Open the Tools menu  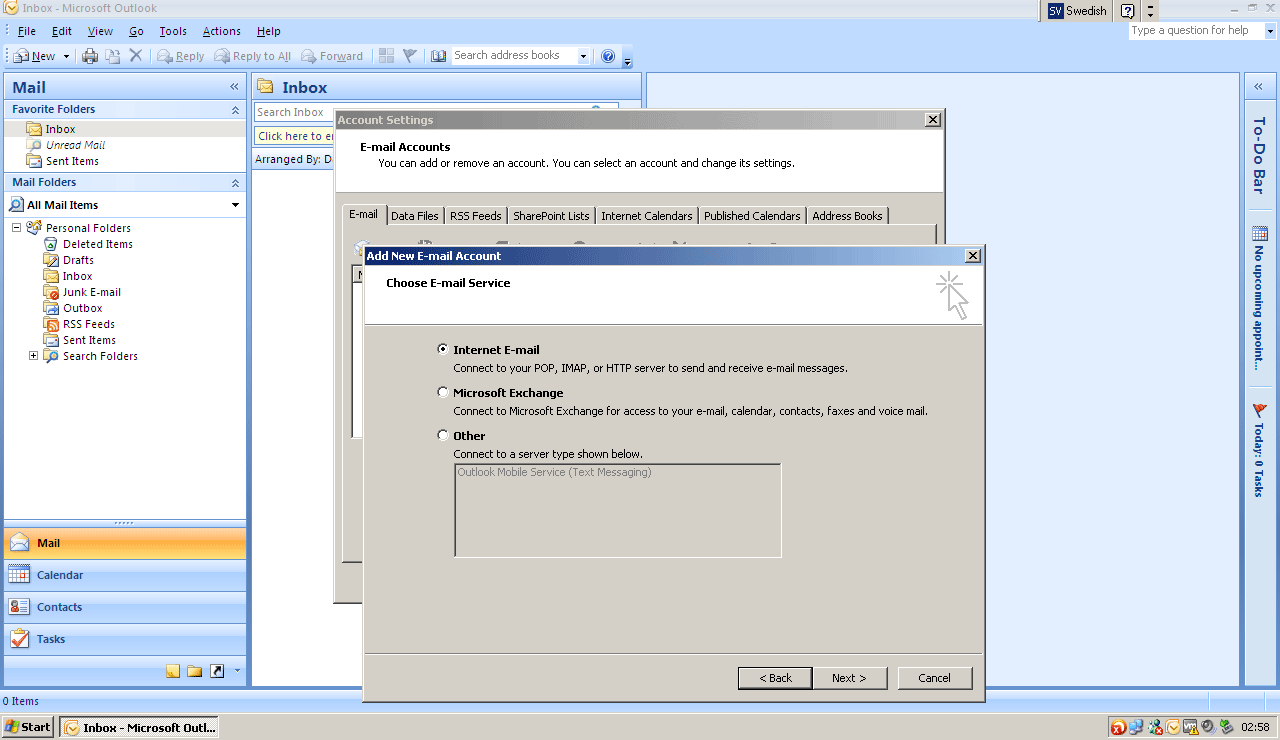click(173, 32)
